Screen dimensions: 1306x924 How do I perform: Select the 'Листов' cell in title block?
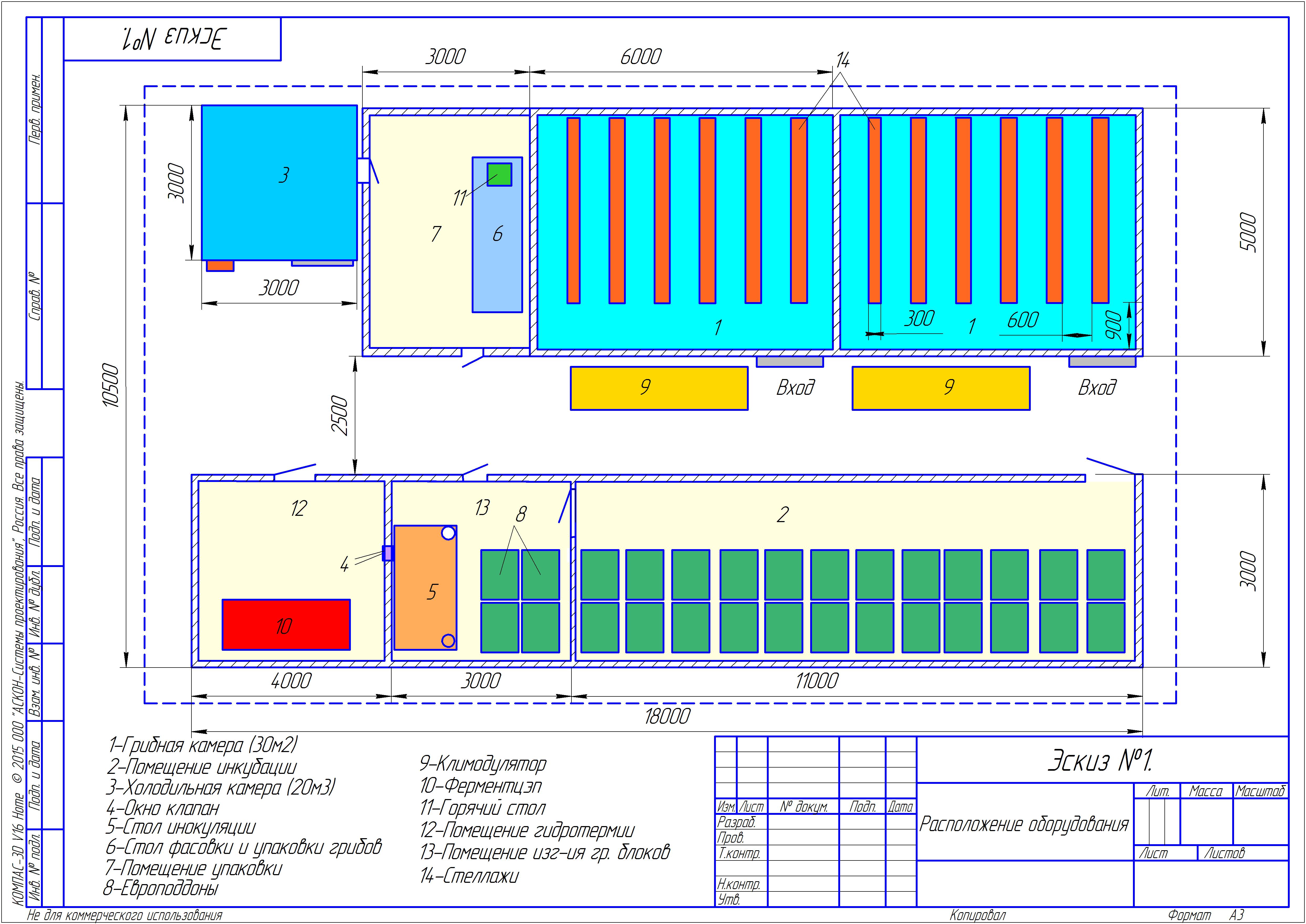tap(1224, 853)
